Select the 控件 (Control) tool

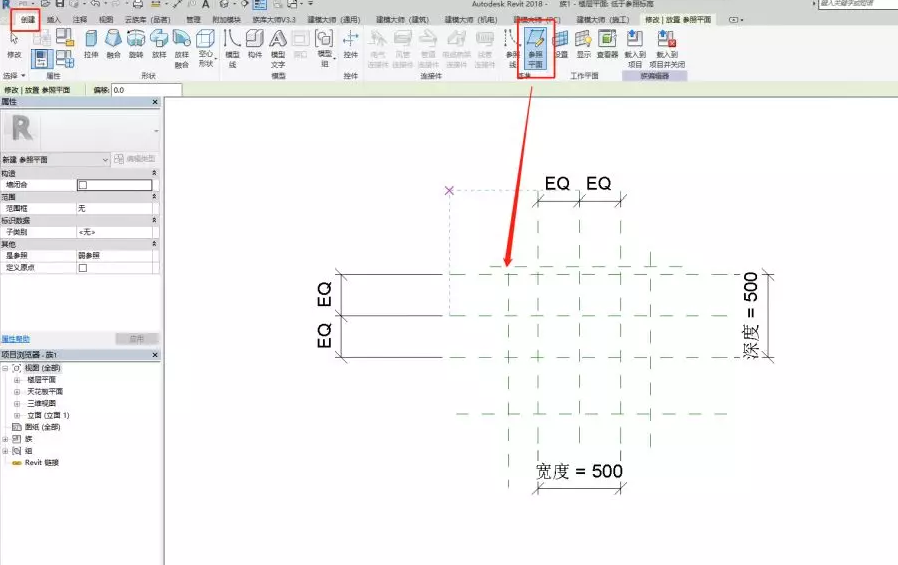(350, 44)
